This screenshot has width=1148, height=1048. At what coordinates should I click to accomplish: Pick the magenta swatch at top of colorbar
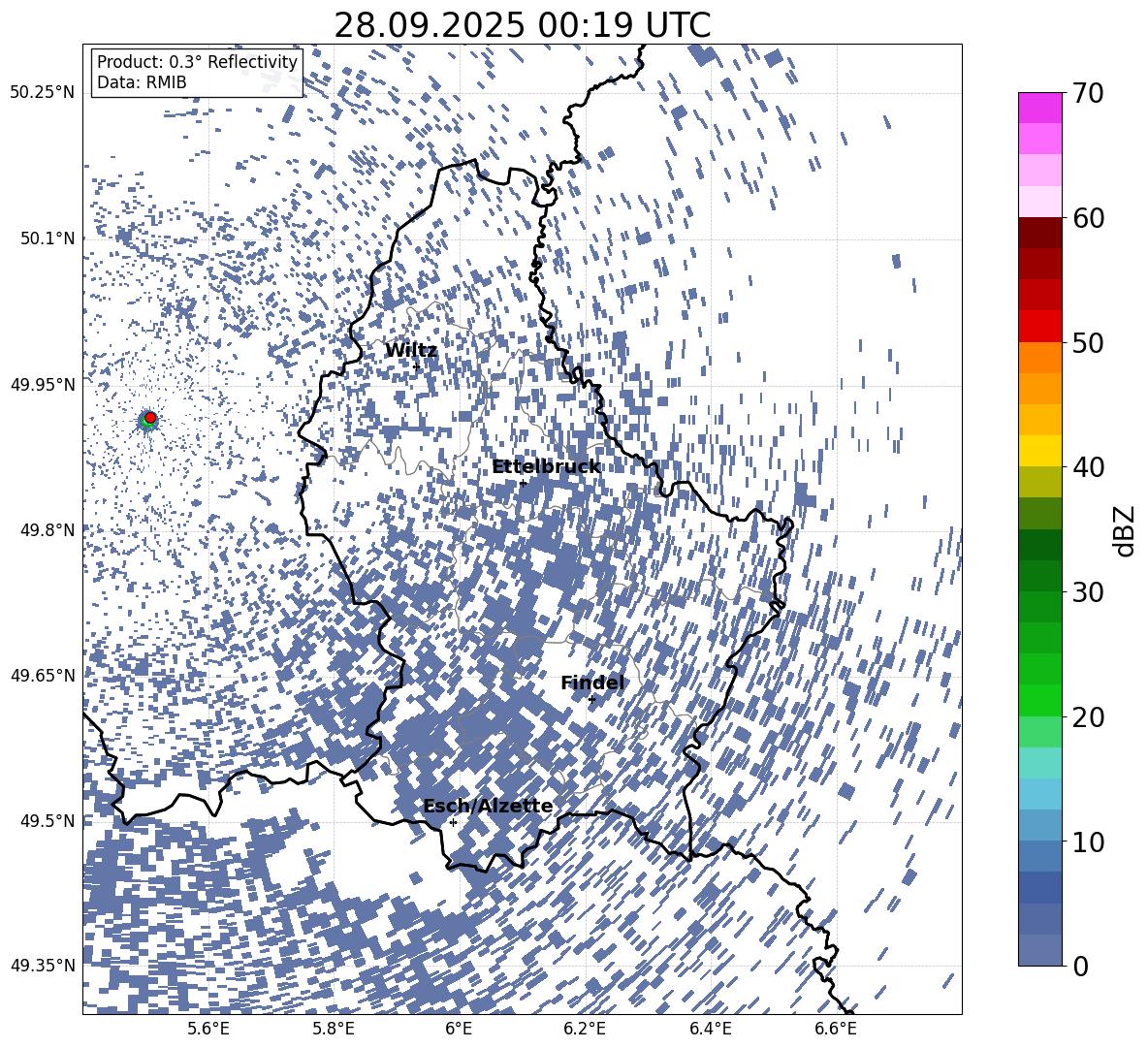(x=1039, y=109)
